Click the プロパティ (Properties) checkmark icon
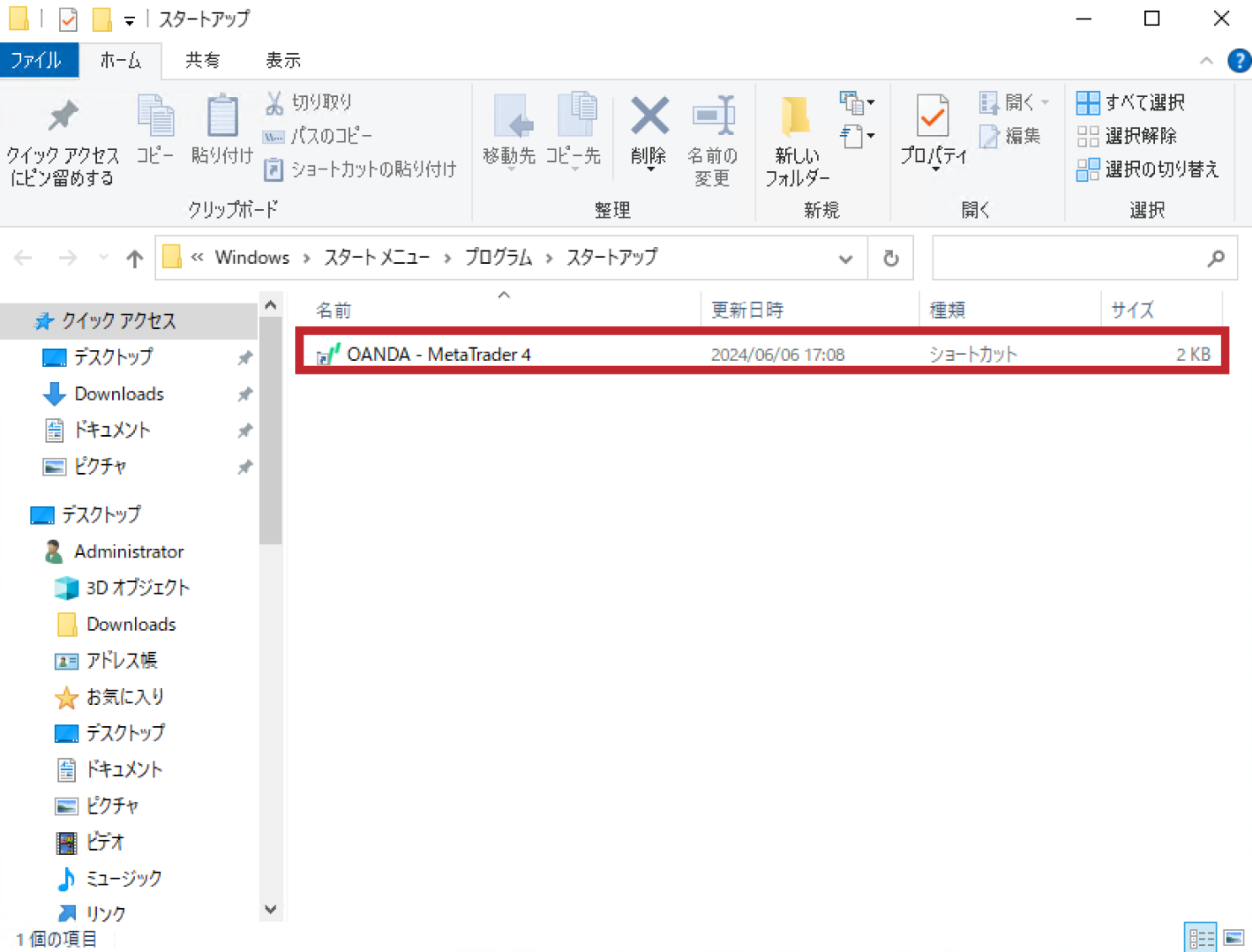Viewport: 1252px width, 952px height. (933, 116)
